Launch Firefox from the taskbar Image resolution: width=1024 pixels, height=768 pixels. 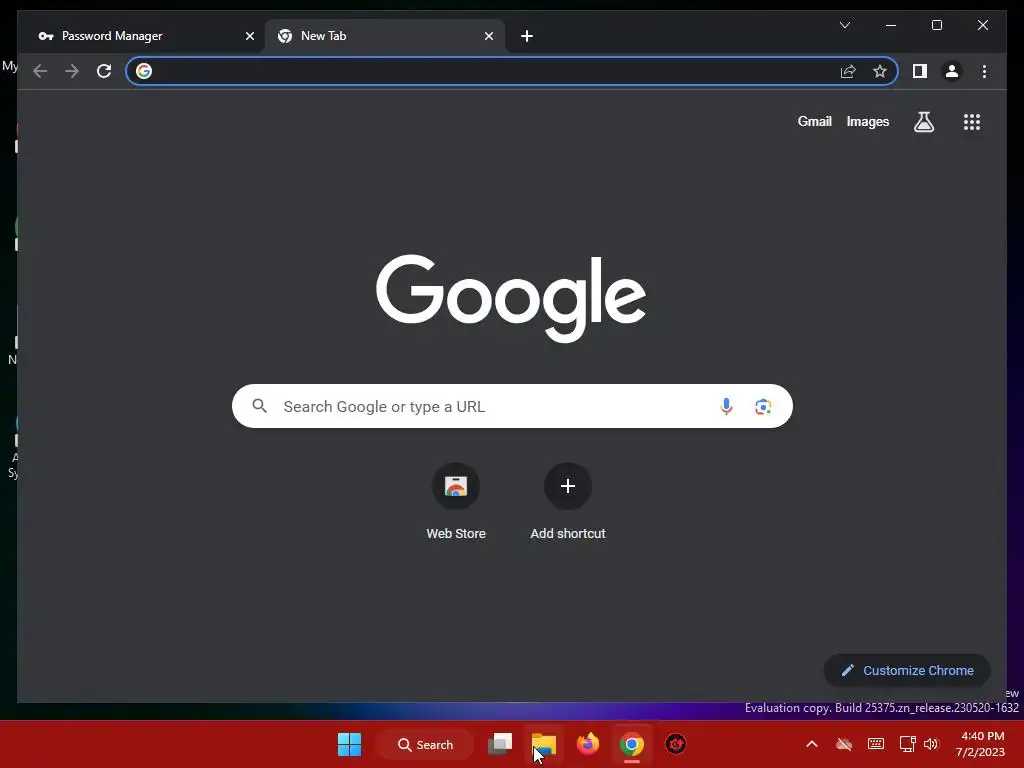pyautogui.click(x=588, y=744)
